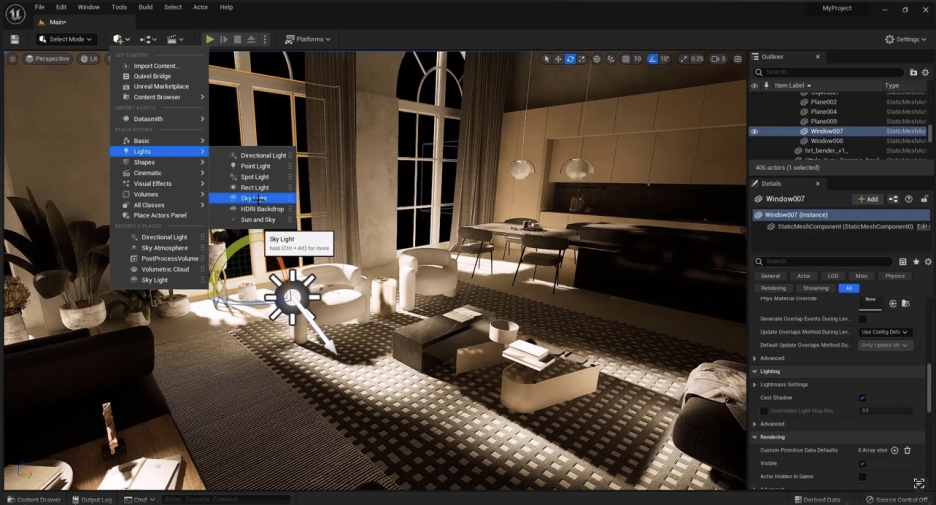Viewport: 936px width, 505px height.
Task: Open the Select Mode dropdown
Action: (x=66, y=39)
